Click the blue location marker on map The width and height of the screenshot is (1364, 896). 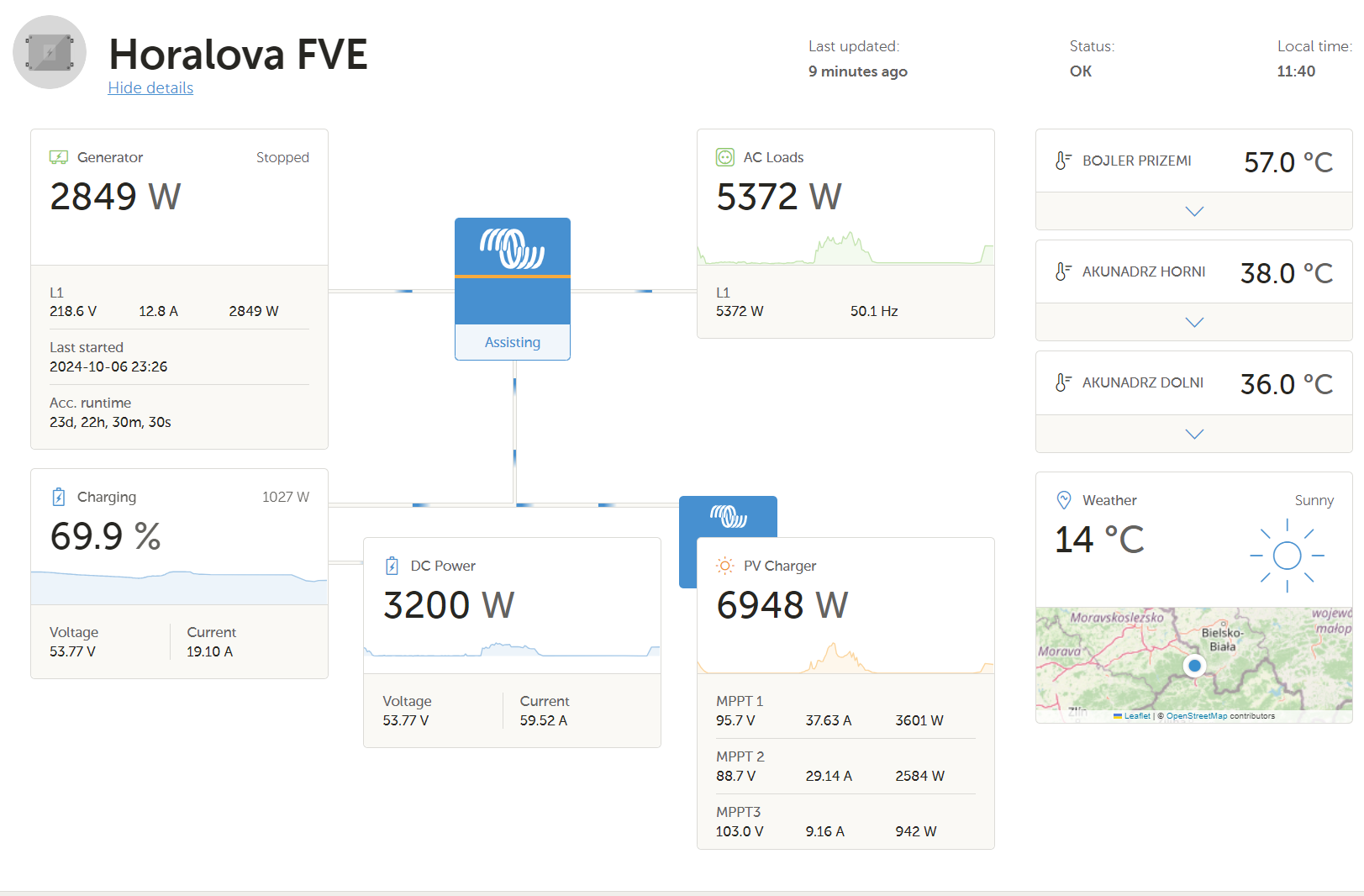1194,666
